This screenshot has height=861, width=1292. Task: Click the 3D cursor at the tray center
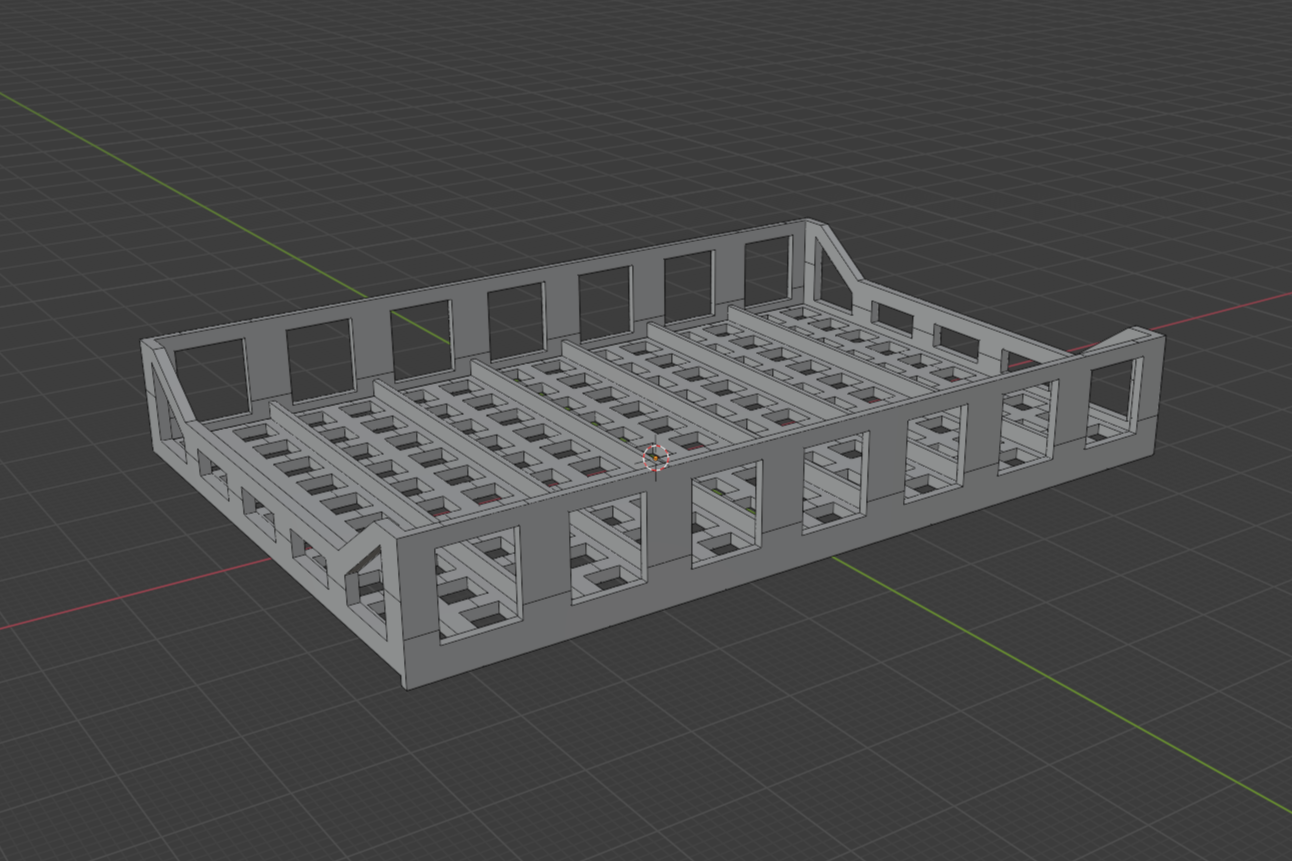pyautogui.click(x=655, y=458)
